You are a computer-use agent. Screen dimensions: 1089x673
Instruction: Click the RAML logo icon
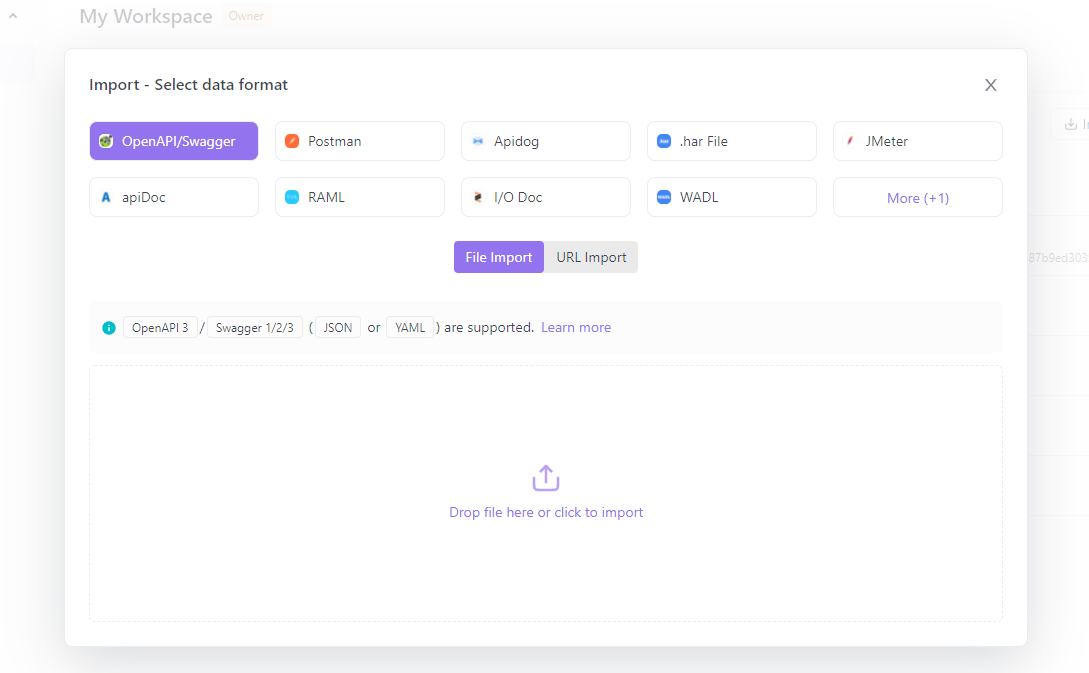point(292,197)
